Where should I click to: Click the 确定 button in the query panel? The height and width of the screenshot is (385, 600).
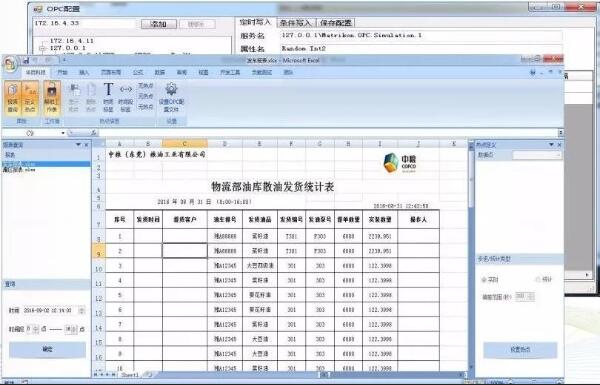coord(47,349)
